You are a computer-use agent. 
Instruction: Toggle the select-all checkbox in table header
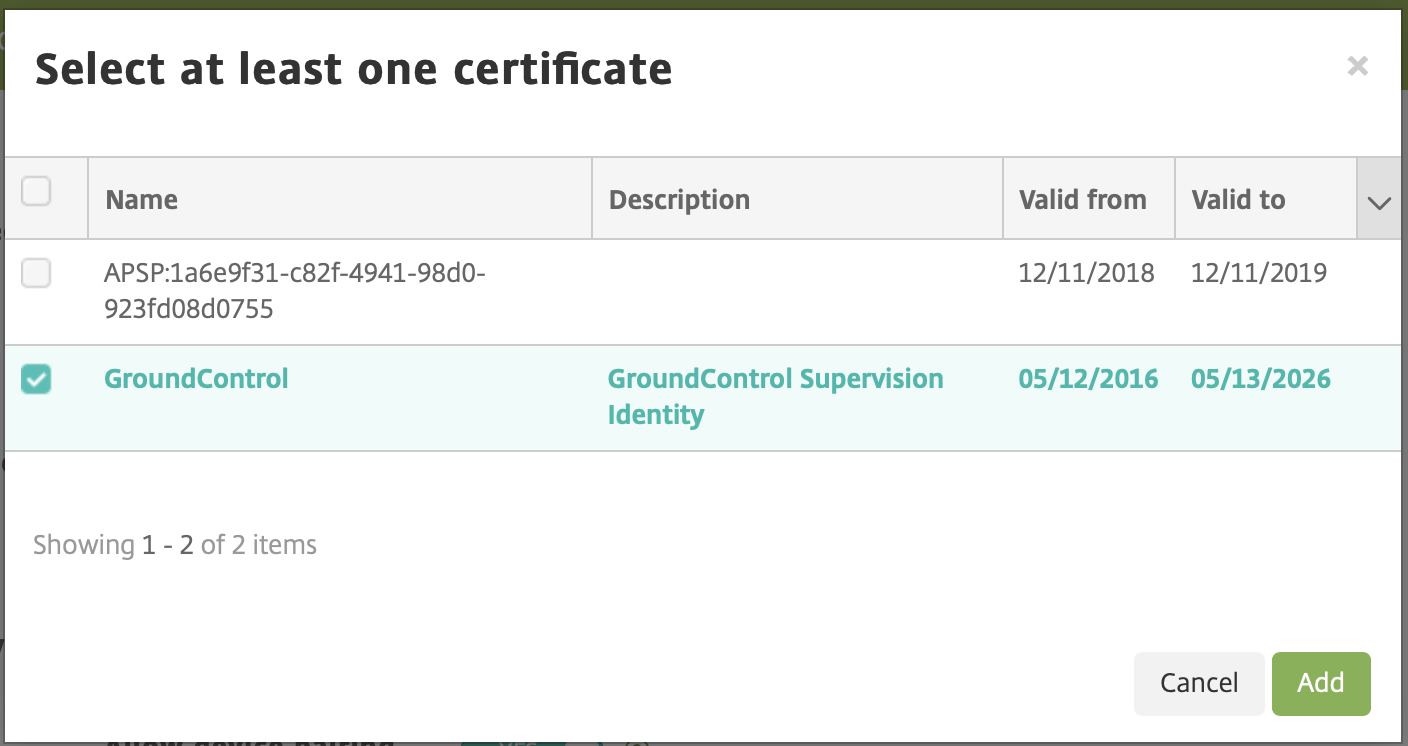[36, 190]
